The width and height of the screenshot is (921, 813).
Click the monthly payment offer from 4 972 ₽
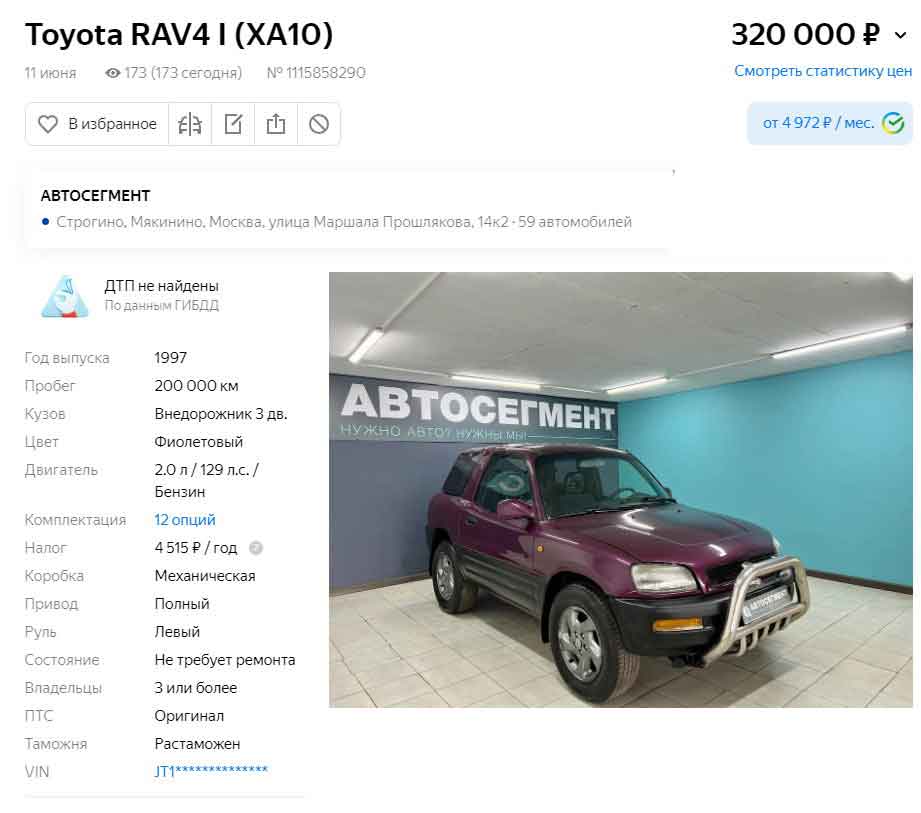829,123
